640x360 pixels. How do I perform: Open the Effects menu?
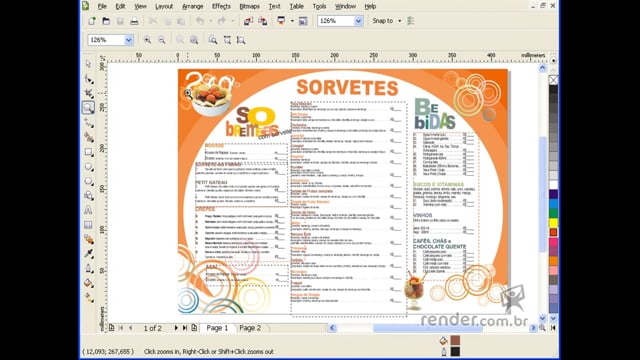(221, 6)
